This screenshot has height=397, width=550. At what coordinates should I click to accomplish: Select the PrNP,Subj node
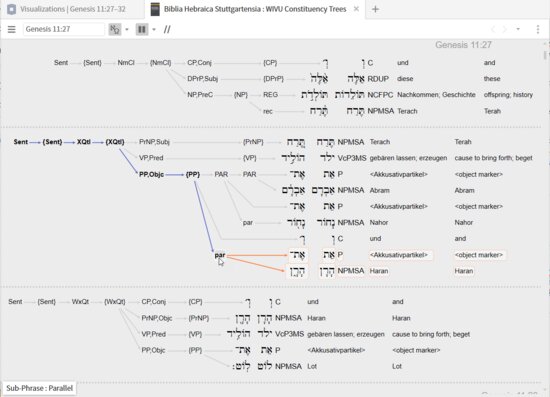click(x=154, y=142)
